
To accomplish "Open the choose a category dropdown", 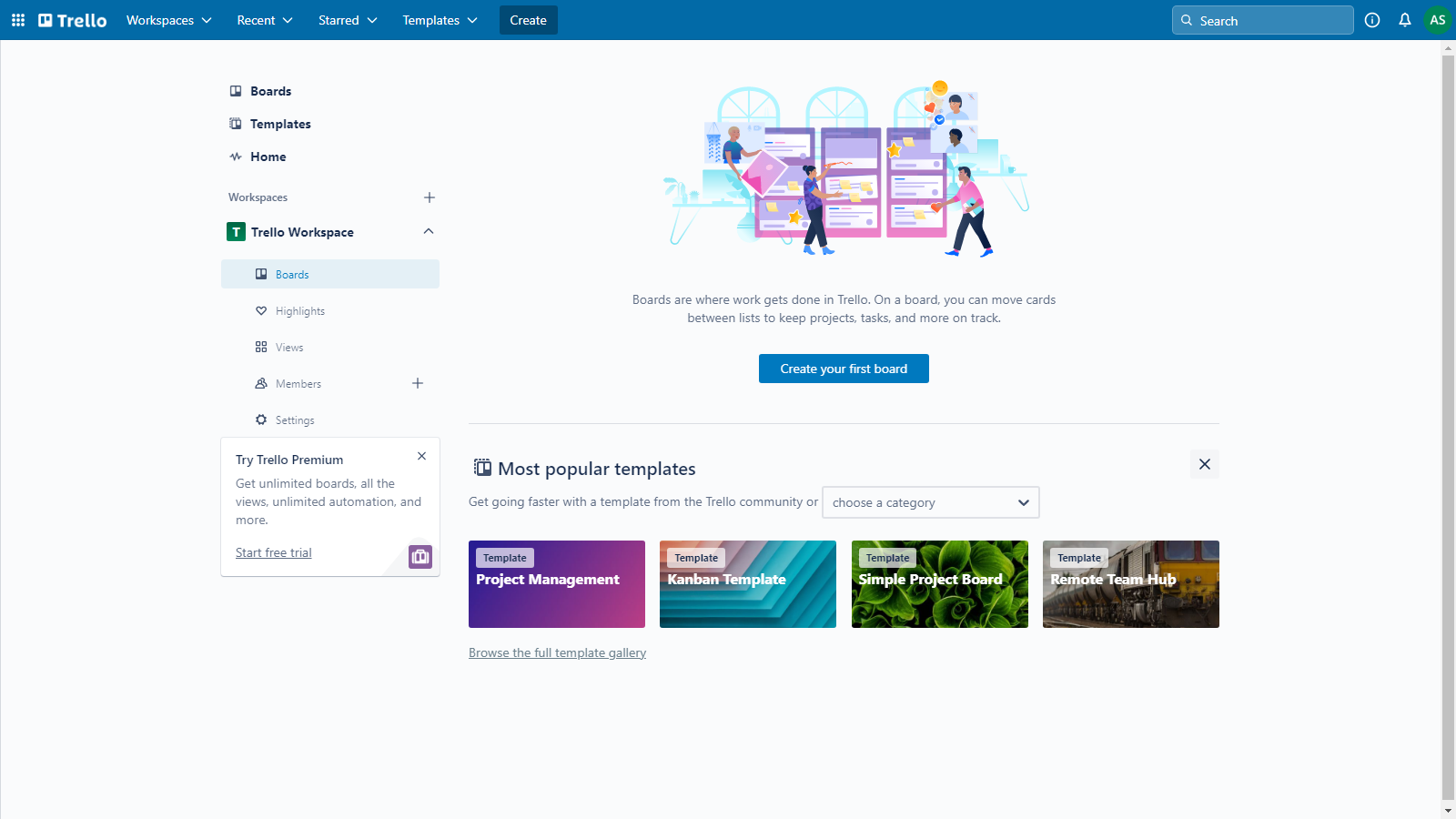I will pyautogui.click(x=931, y=502).
